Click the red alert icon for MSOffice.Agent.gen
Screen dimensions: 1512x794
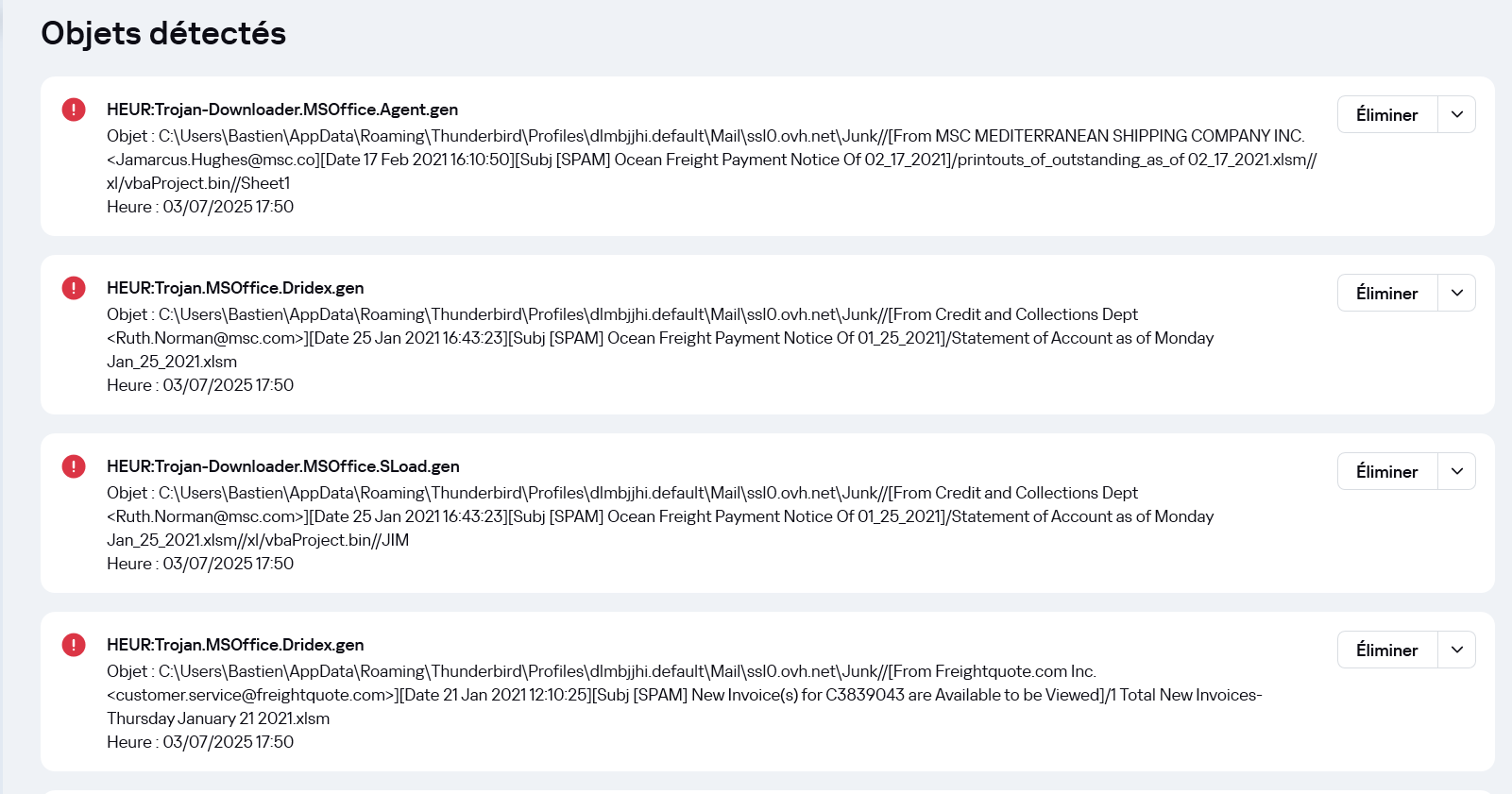coord(74,110)
